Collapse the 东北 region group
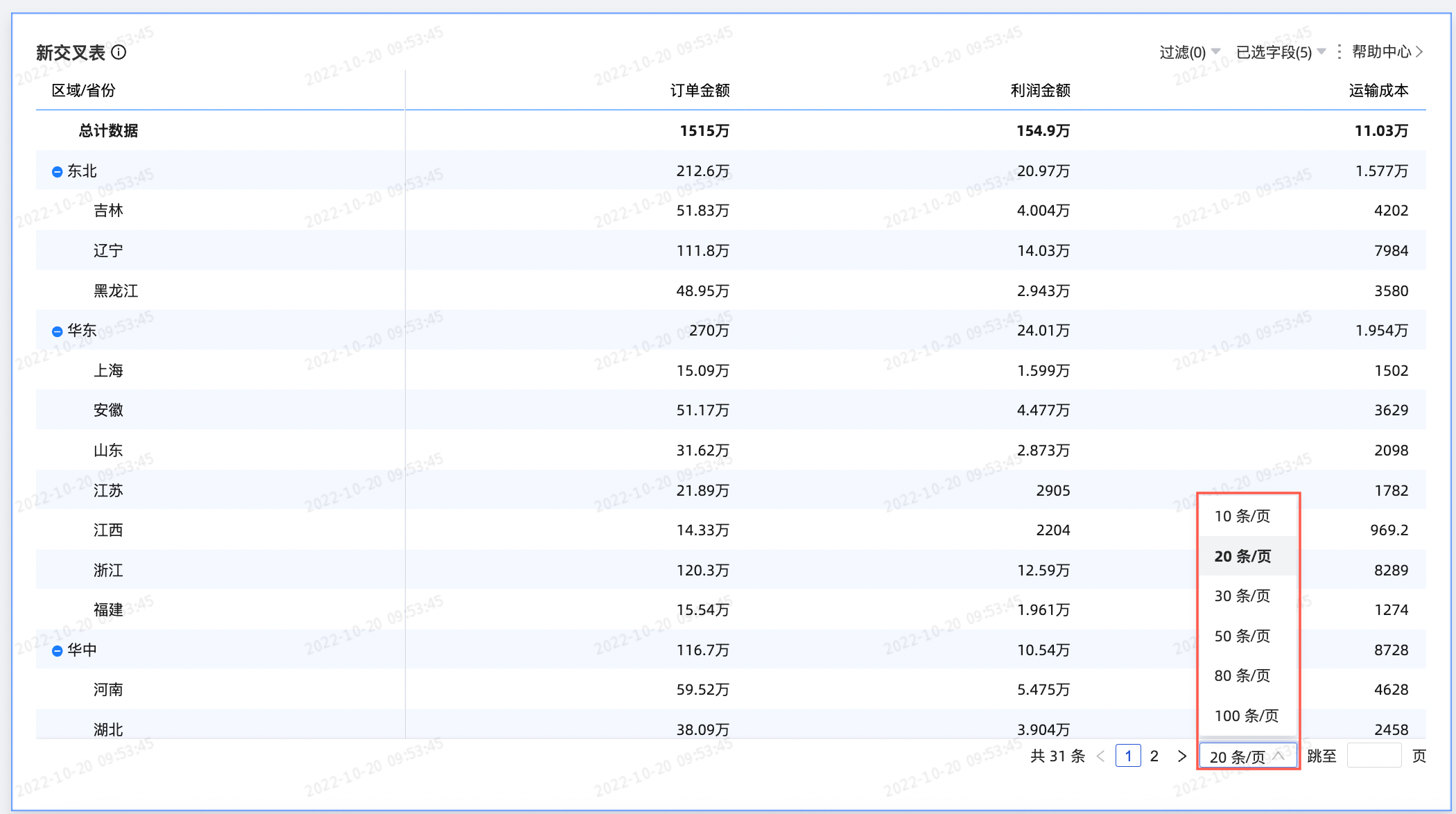Image resolution: width=1456 pixels, height=814 pixels. tap(58, 172)
